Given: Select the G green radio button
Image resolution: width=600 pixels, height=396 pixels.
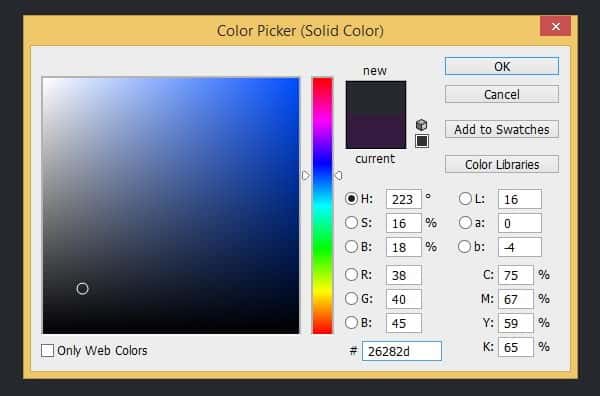Looking at the screenshot, I should (x=351, y=298).
